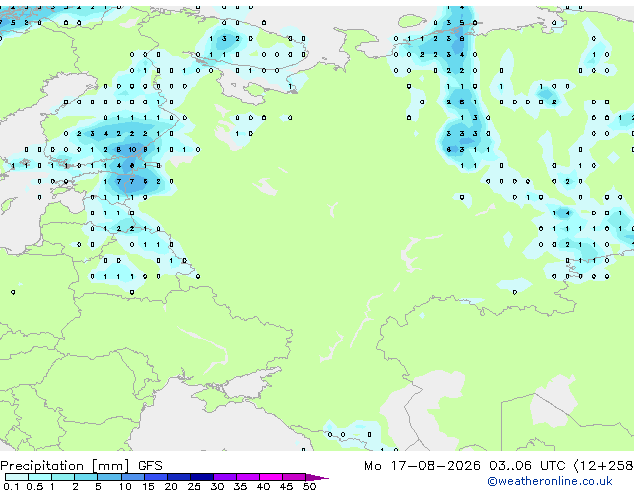Click the '35' legend scale label
Image resolution: width=634 pixels, height=490 pixels.
240,486
